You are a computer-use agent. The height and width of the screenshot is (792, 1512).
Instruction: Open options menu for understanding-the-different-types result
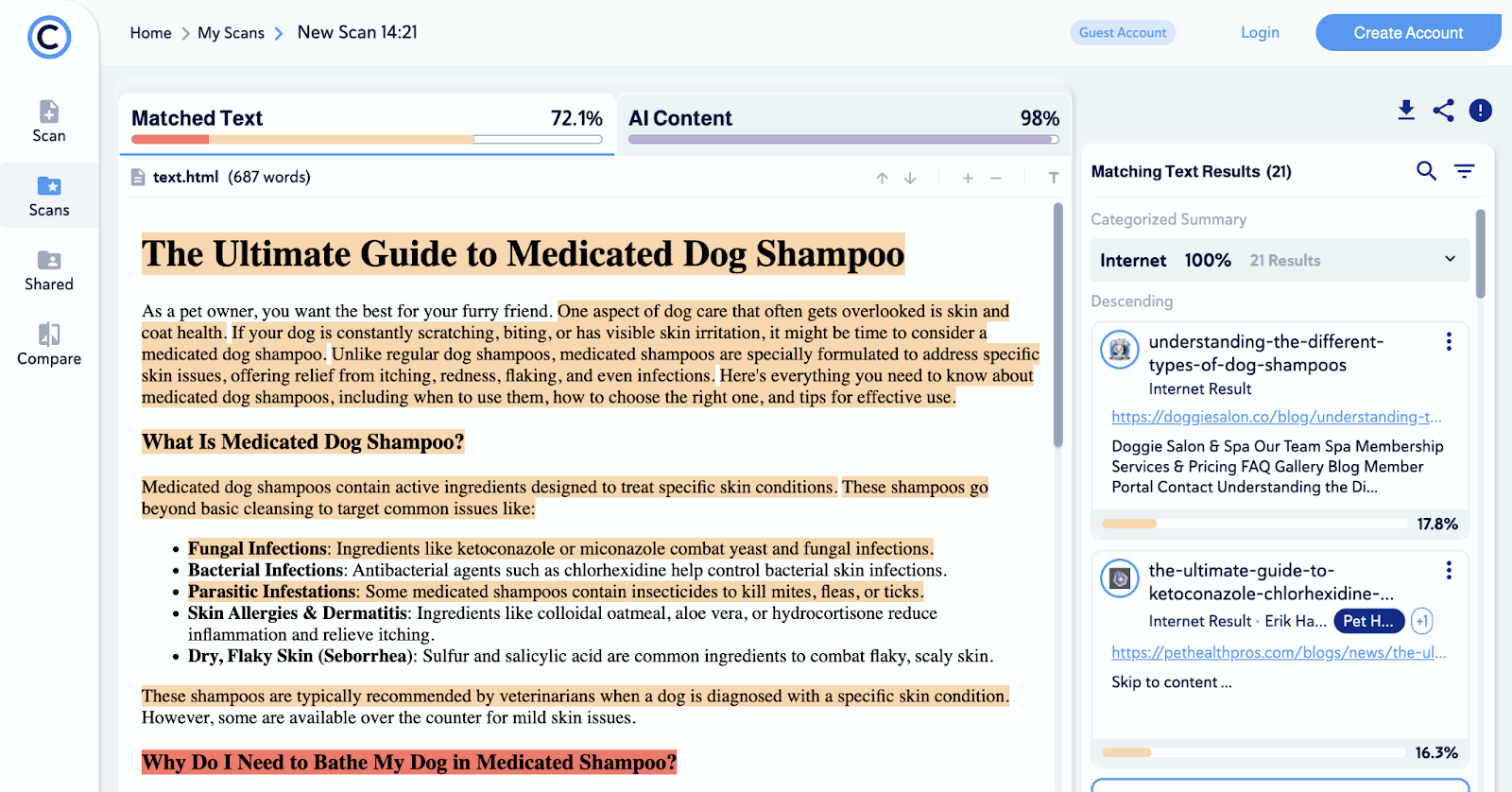tap(1449, 342)
